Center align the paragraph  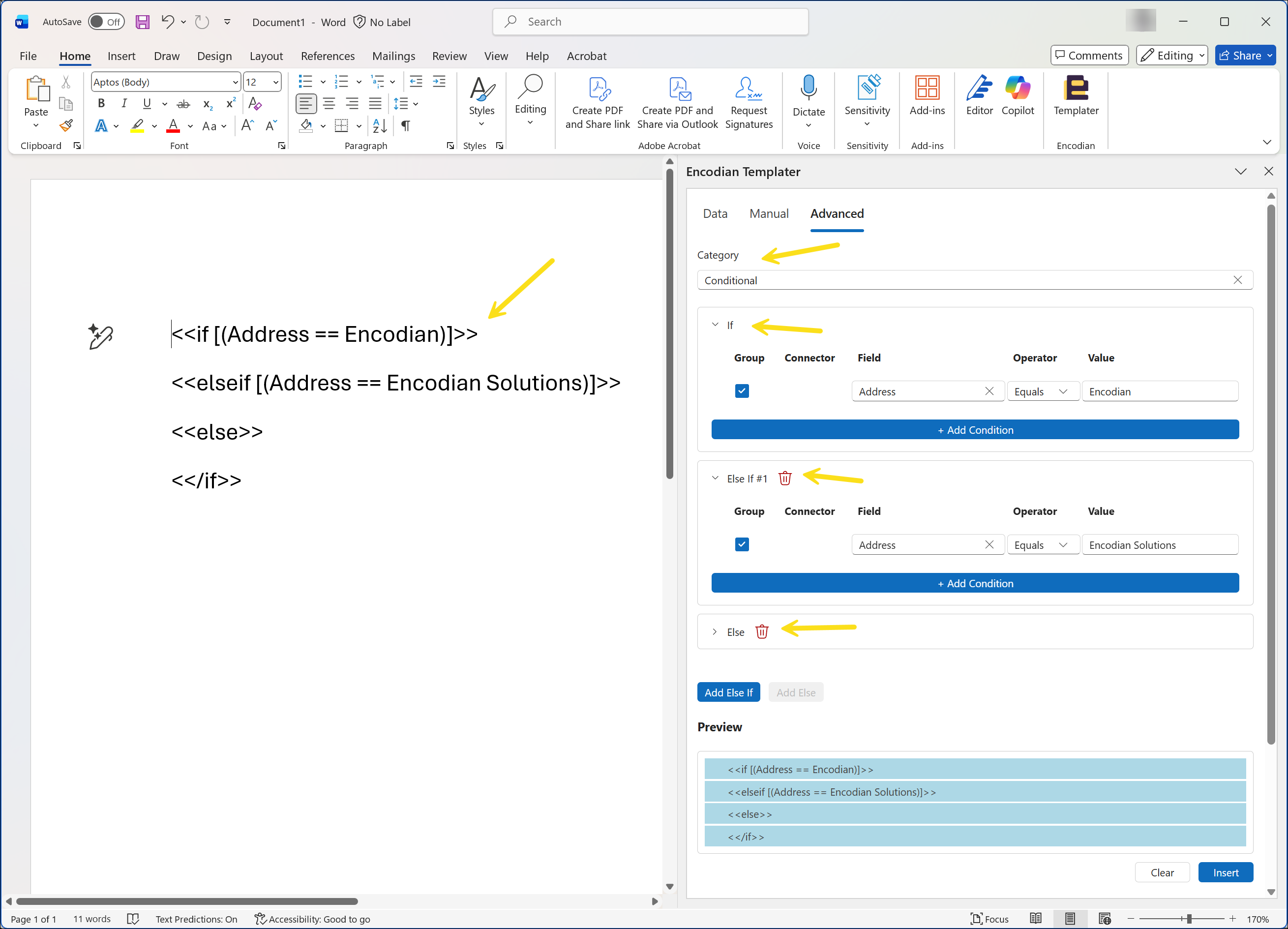click(x=329, y=104)
